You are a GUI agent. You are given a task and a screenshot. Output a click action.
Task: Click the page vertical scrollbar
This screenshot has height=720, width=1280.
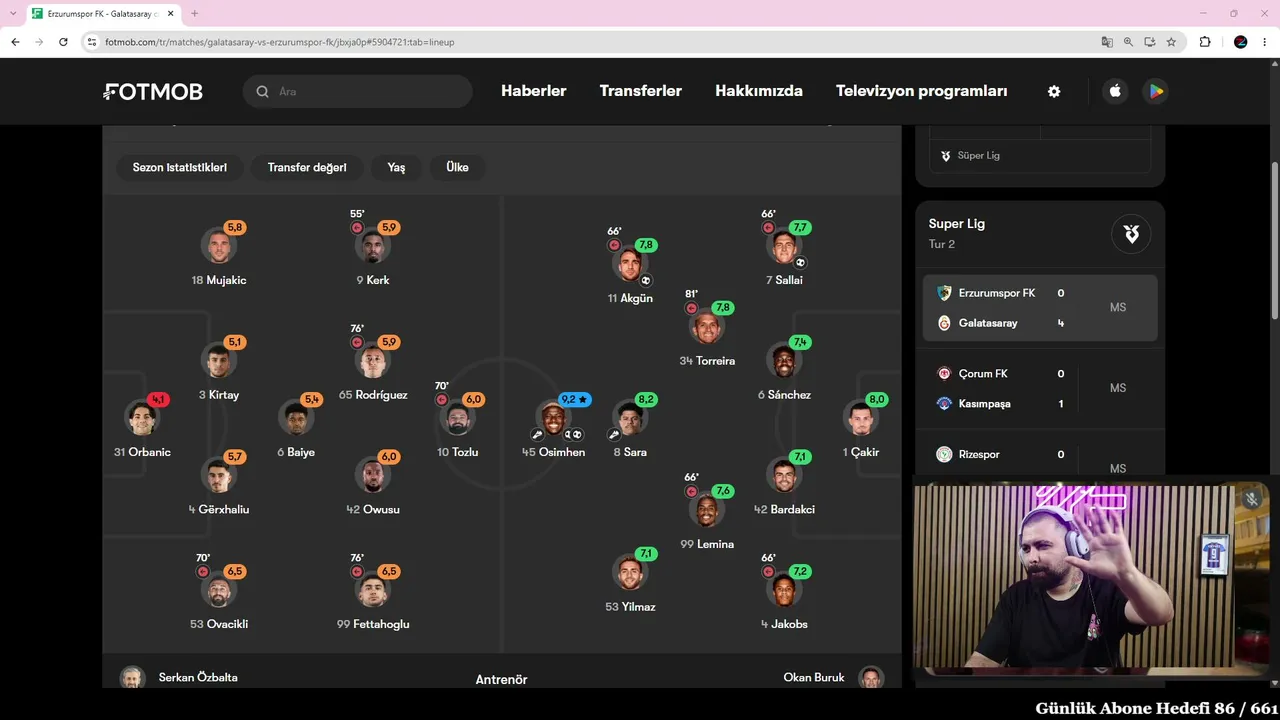pyautogui.click(x=1274, y=240)
